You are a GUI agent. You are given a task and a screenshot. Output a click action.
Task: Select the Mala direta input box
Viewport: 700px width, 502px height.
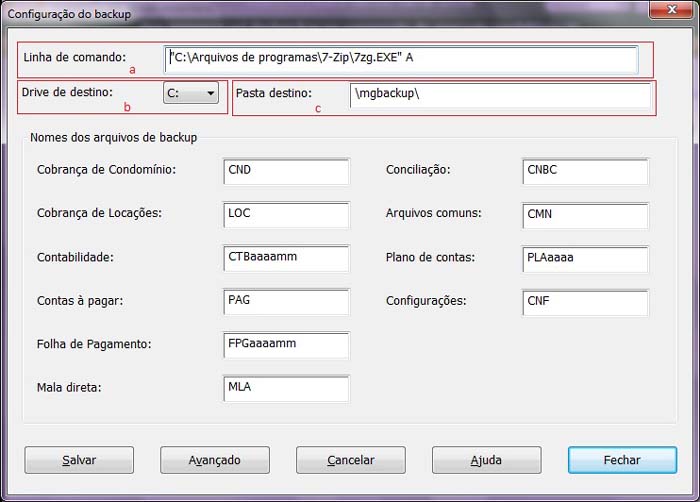286,388
